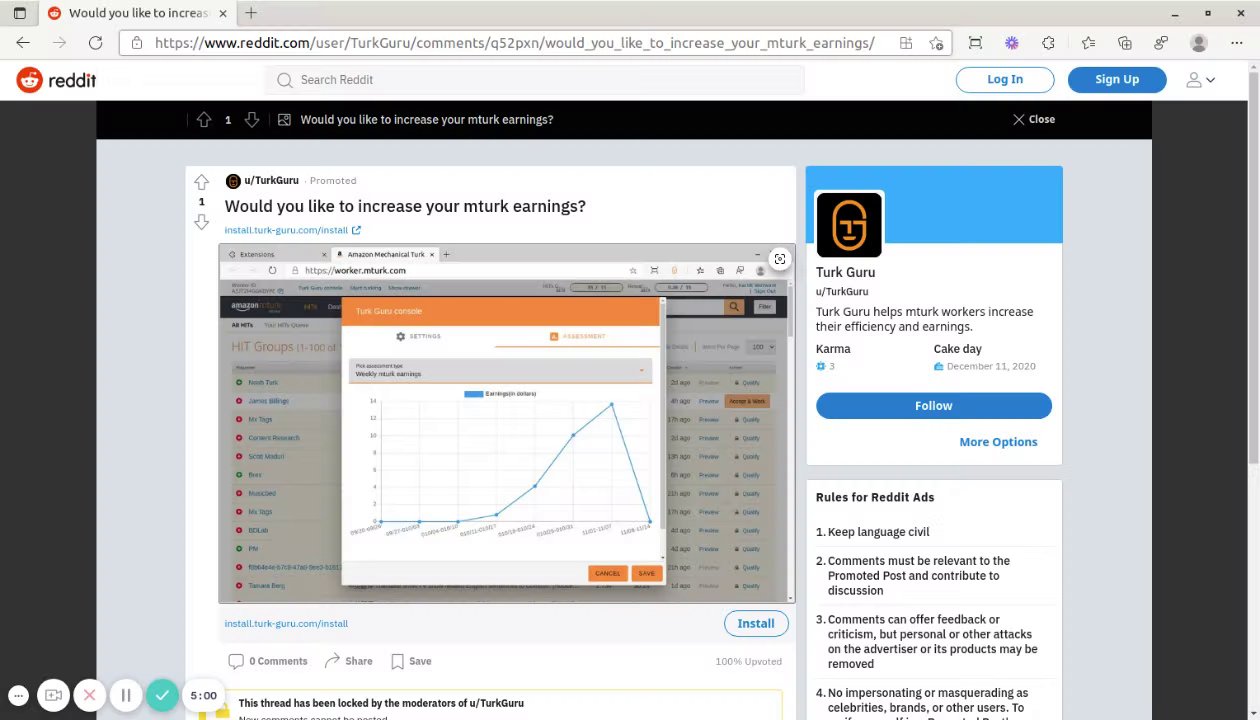Screen dimensions: 1260x720
Task: Click the Reddit logo home link
Action: pyautogui.click(x=57, y=80)
